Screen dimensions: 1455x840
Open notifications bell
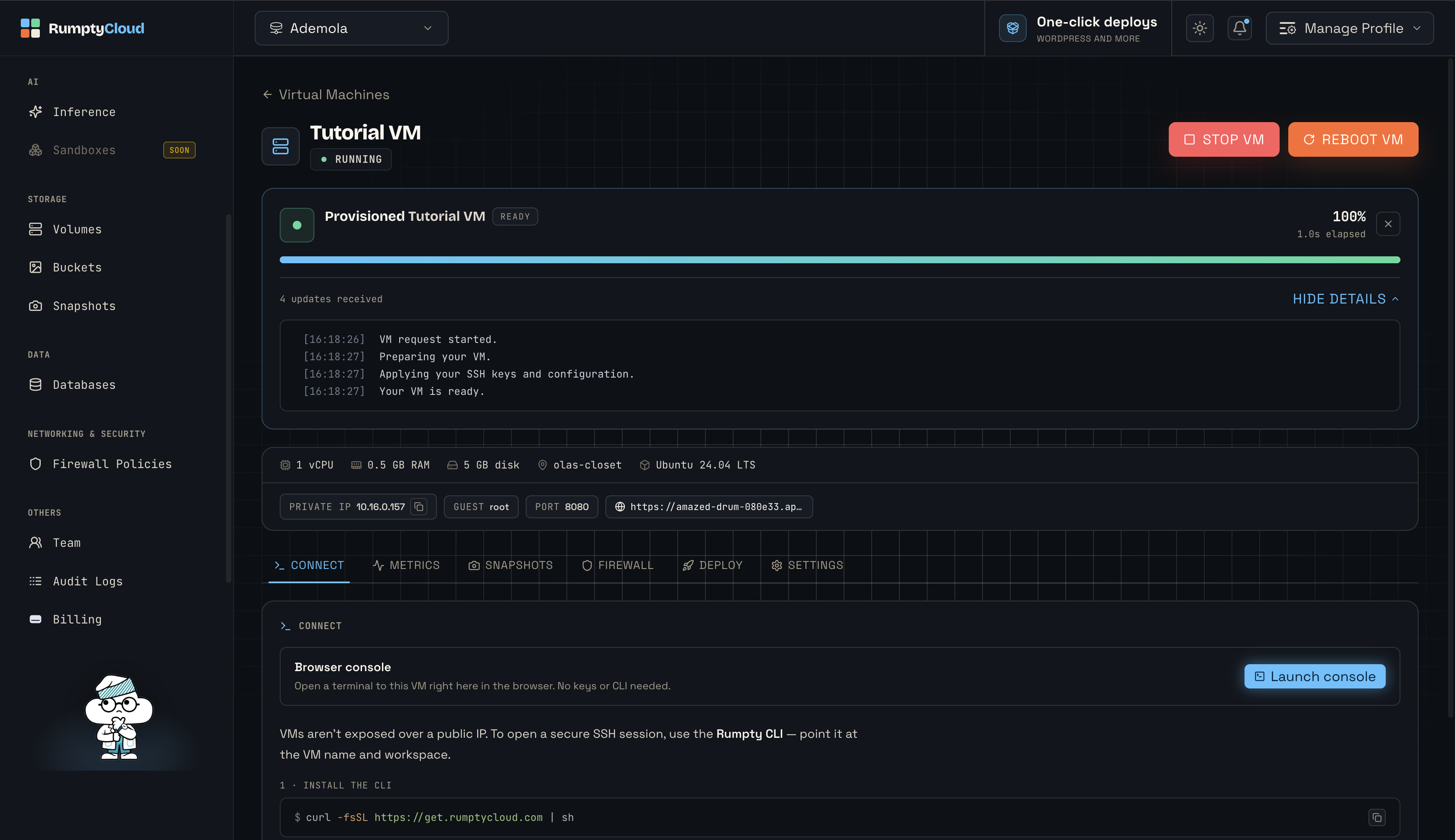pyautogui.click(x=1240, y=28)
